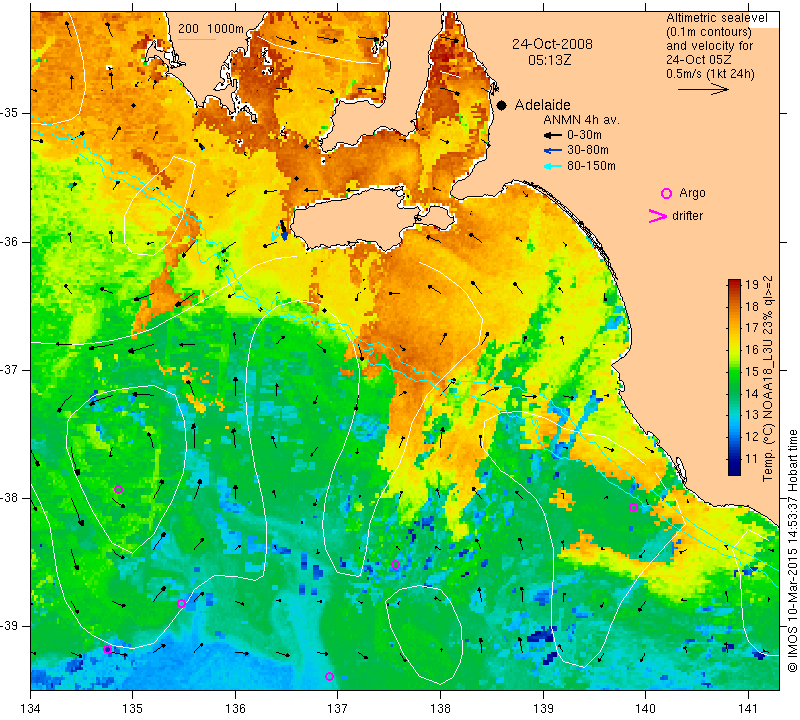Screen dimensions: 800x720
Task: Click the 80-150m legend label
Action: point(591,166)
